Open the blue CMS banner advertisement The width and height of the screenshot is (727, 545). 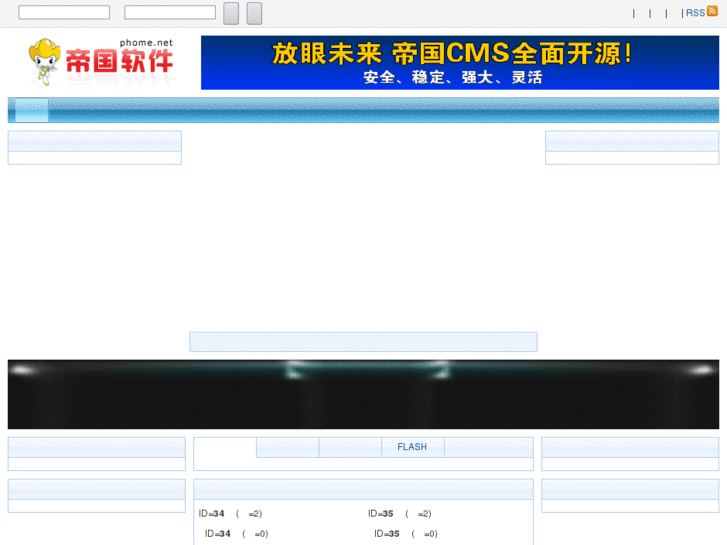460,63
